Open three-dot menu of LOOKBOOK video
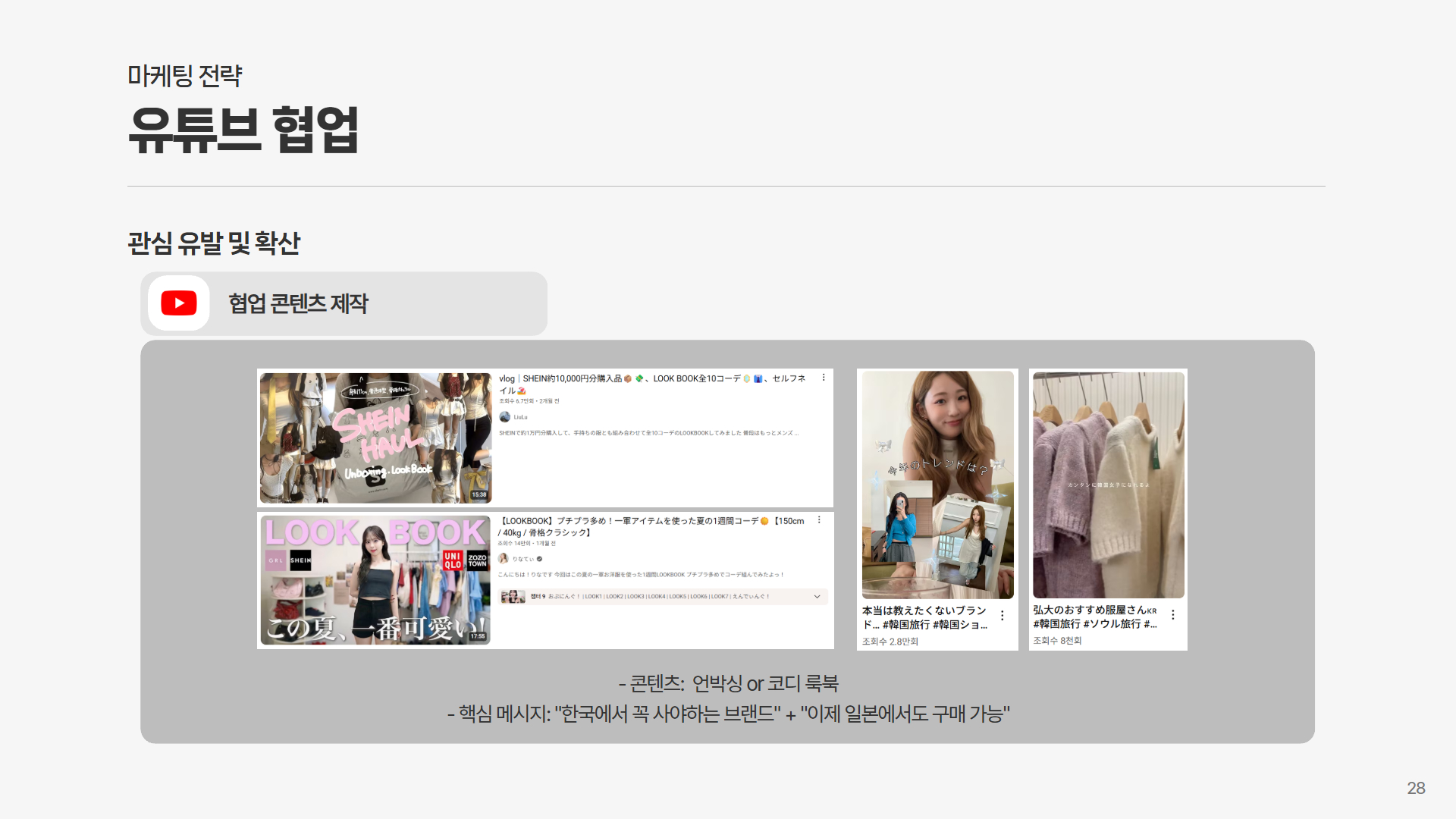1456x819 pixels. point(819,520)
